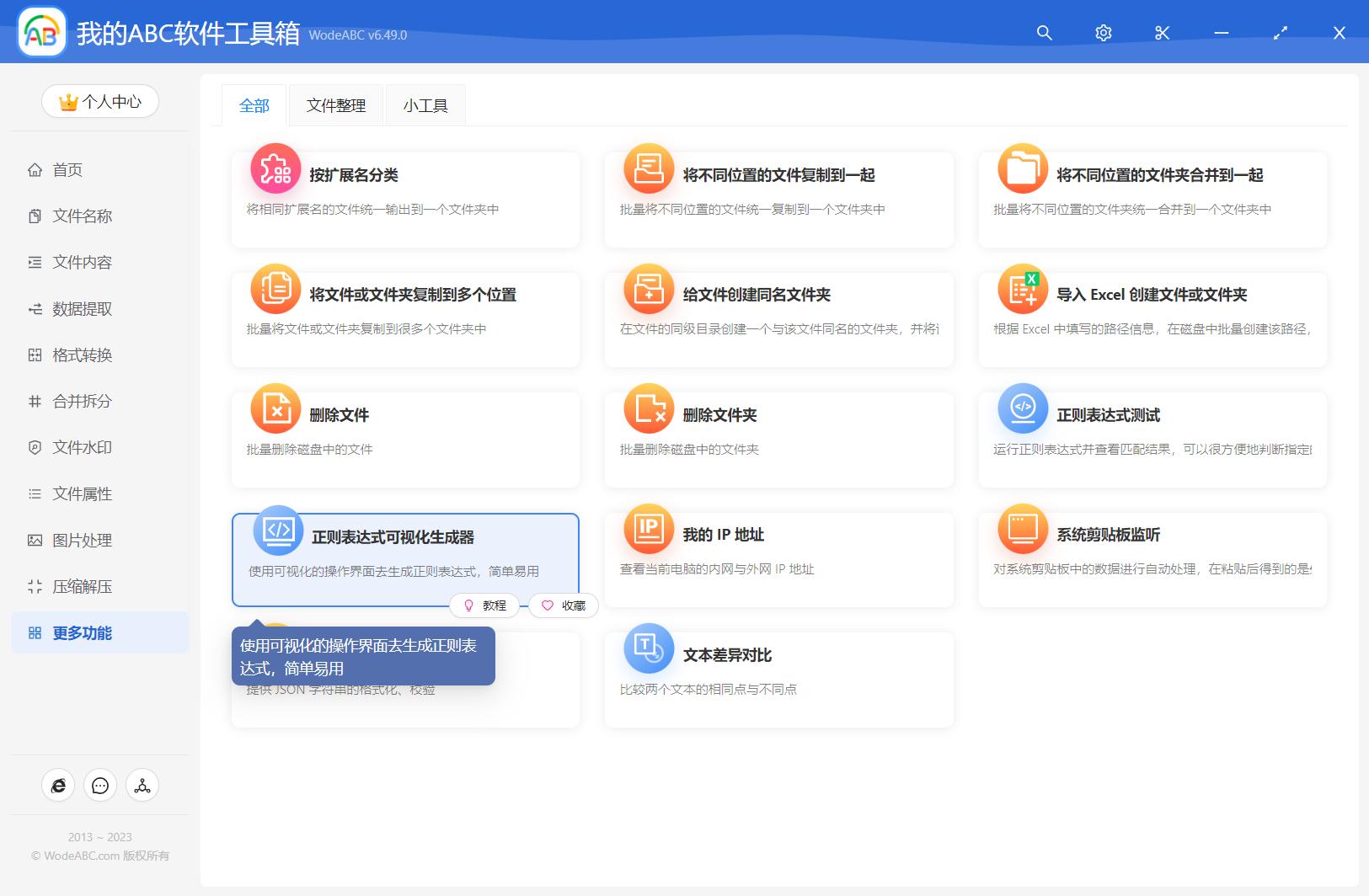Click the search icon in title bar
The width and height of the screenshot is (1369, 896).
click(x=1044, y=33)
